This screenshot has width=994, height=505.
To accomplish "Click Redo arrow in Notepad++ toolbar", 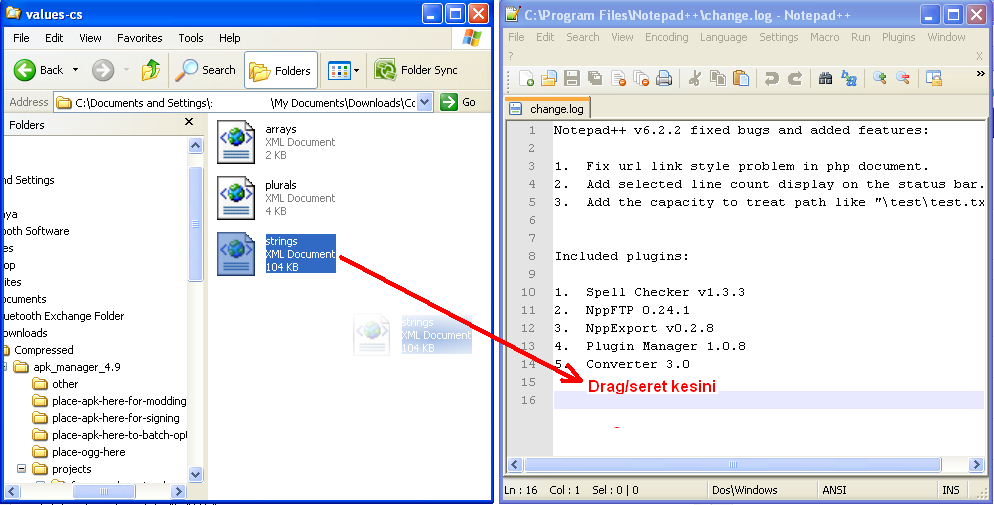I will [794, 78].
